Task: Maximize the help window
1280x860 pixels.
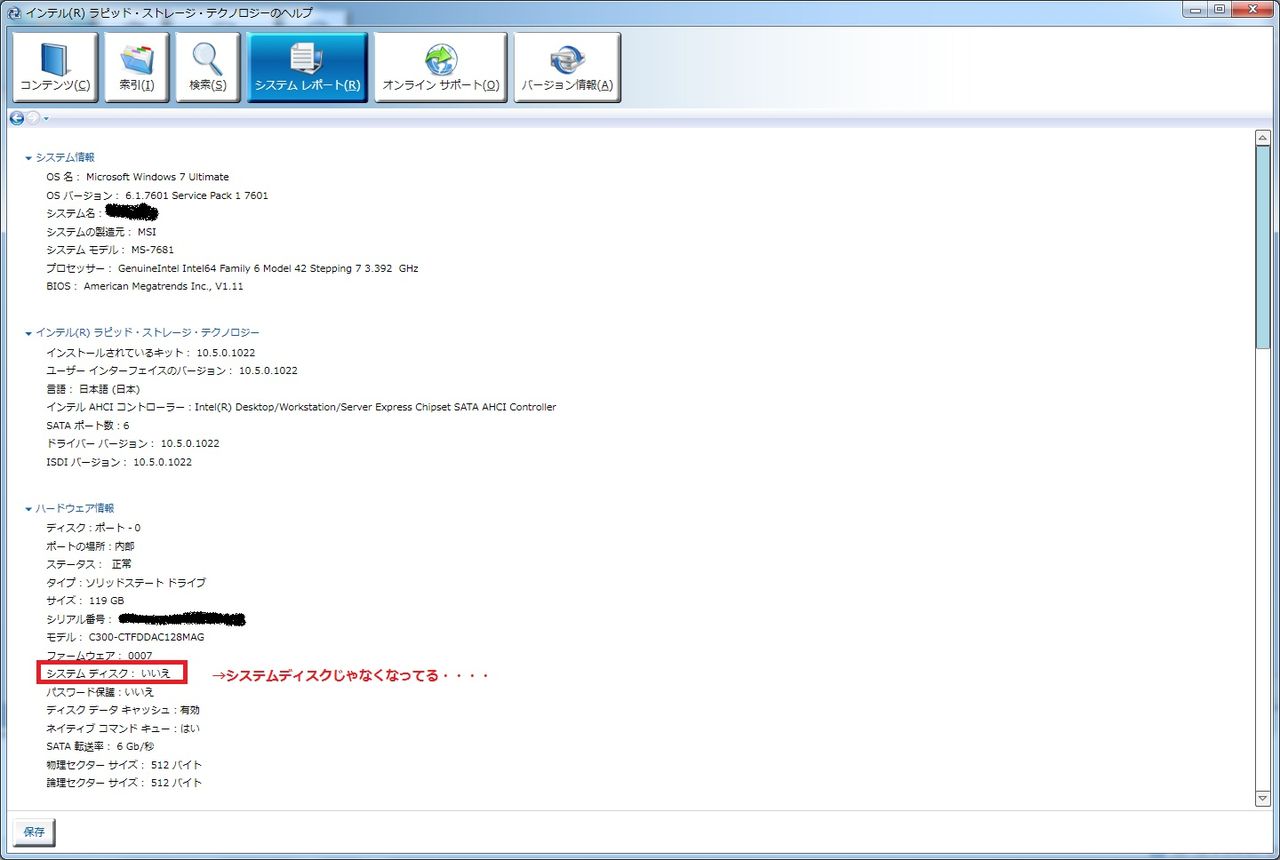Action: [1221, 10]
